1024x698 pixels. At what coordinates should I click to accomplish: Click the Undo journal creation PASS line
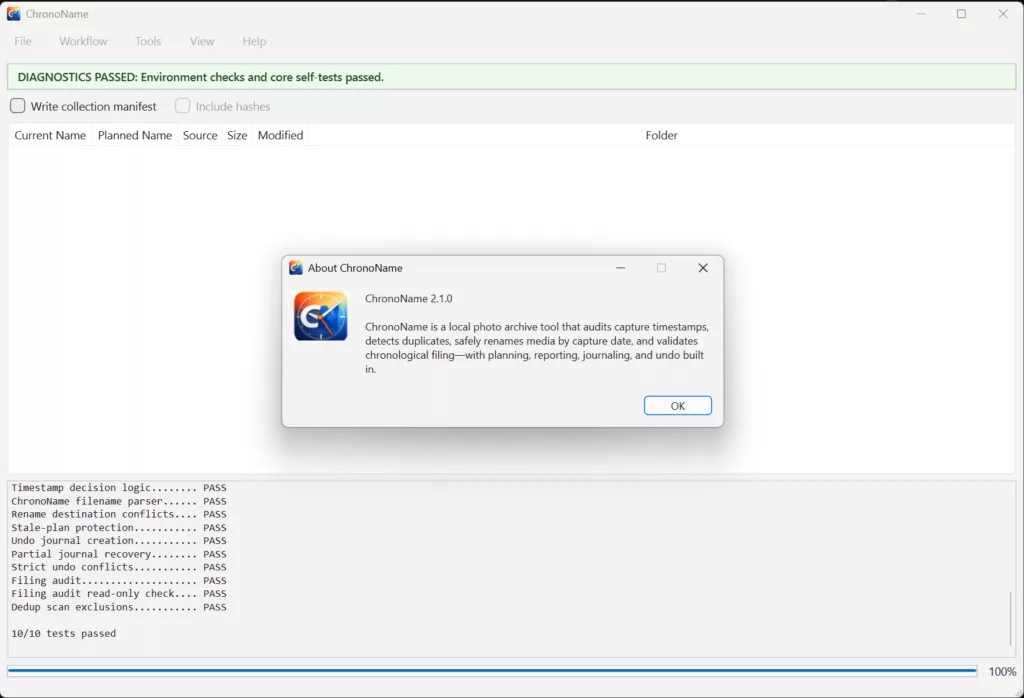[119, 541]
